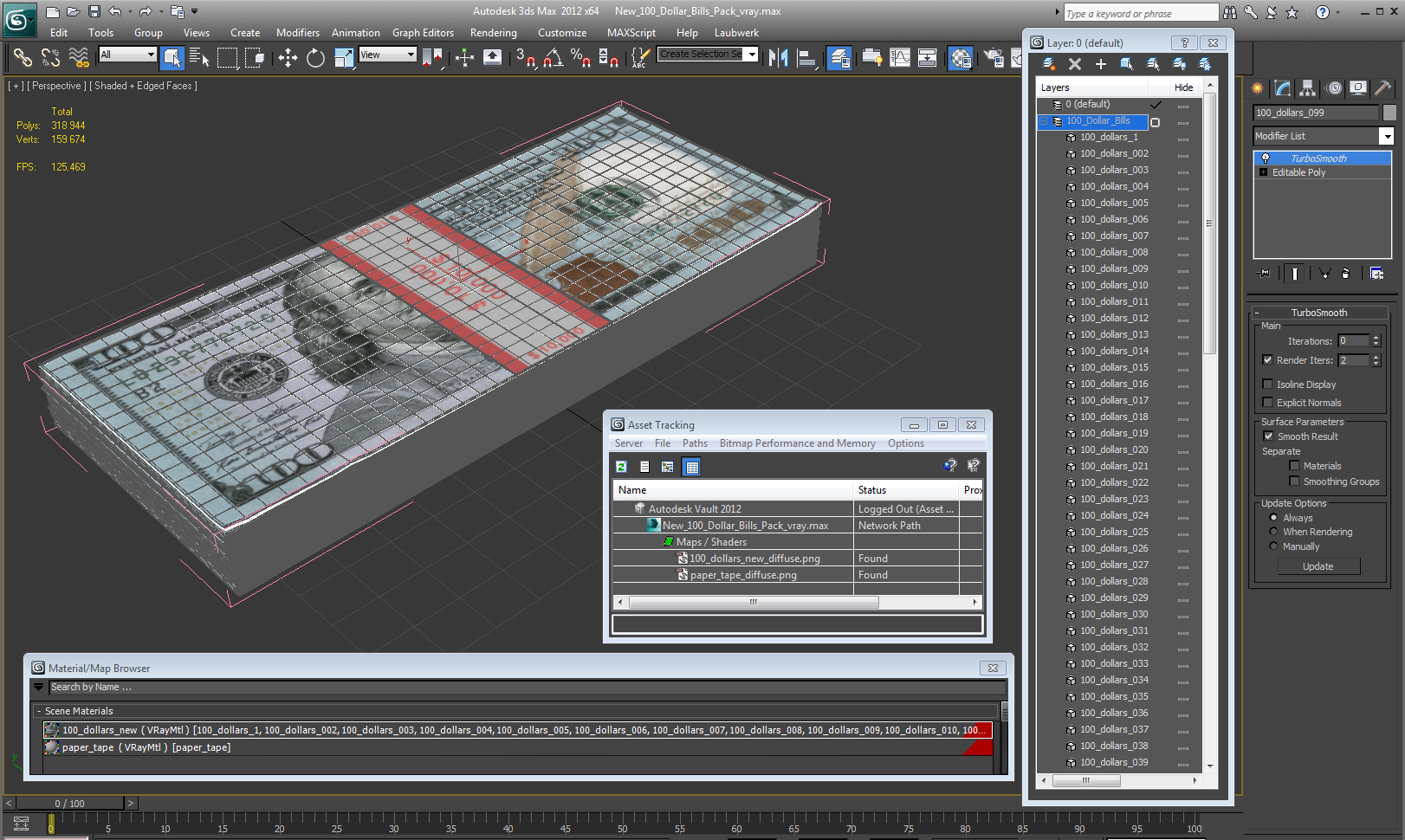
Task: Select When Rendering update option
Action: 1273,532
